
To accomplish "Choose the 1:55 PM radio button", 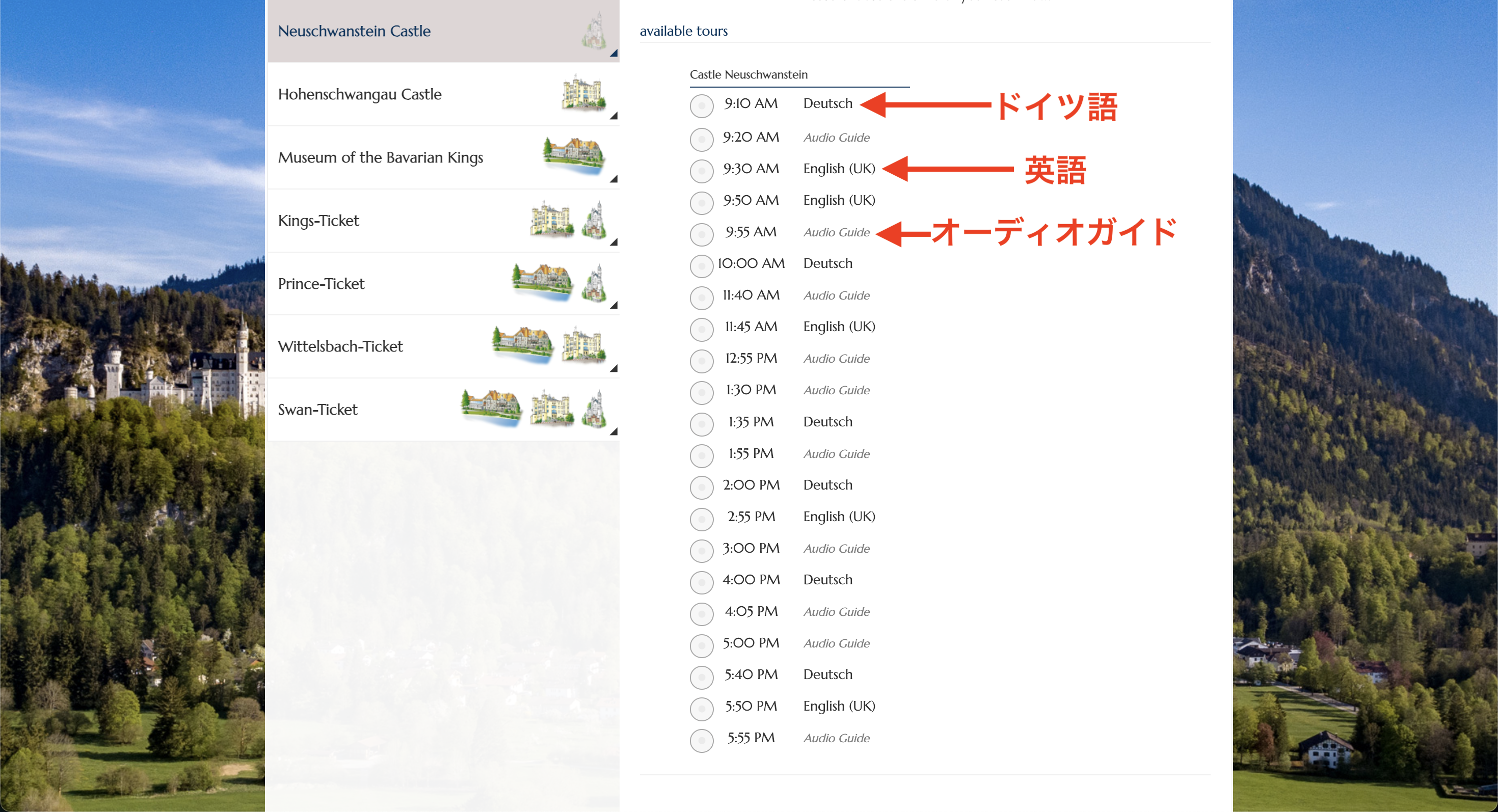I will 702,456.
